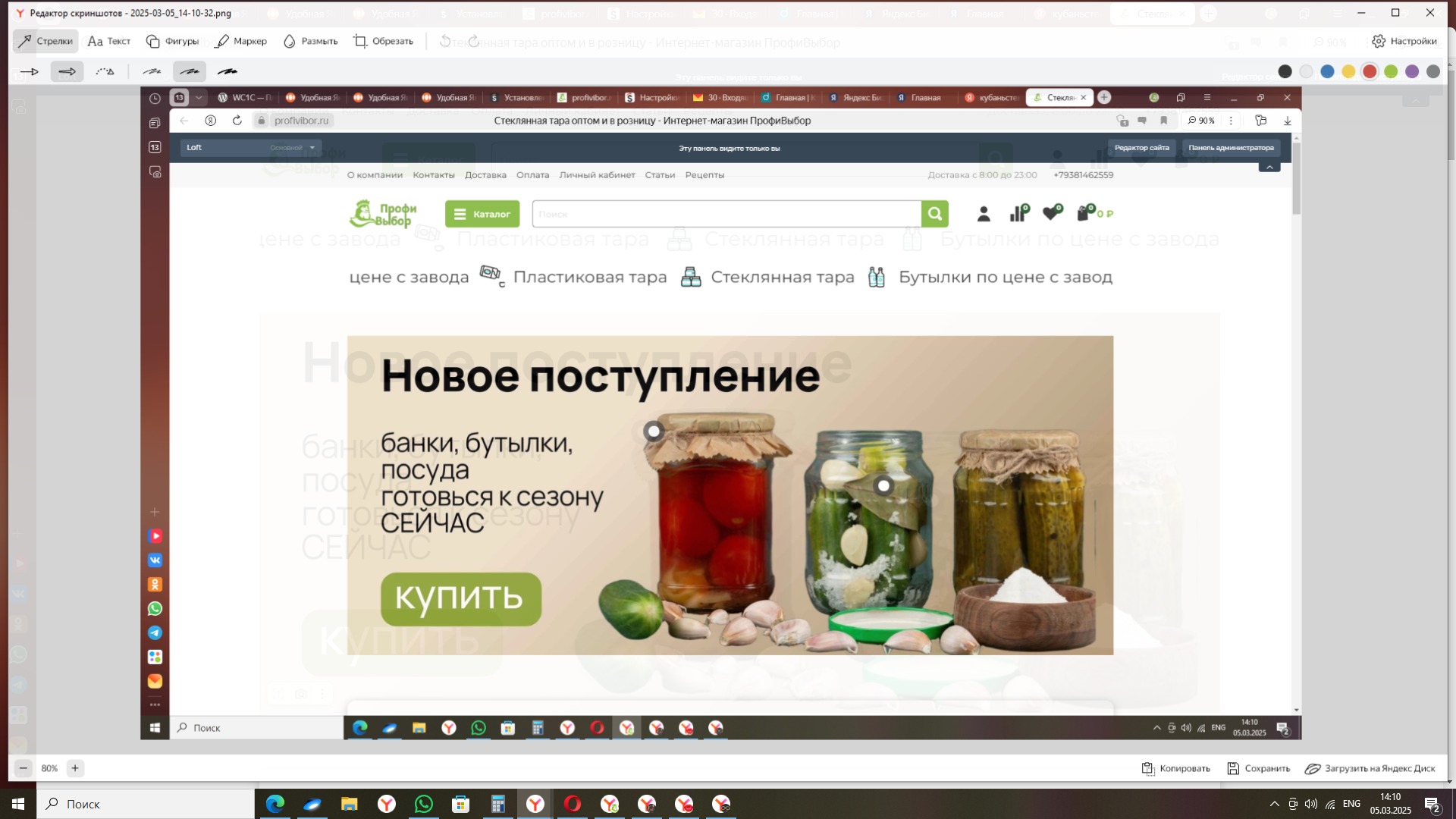This screenshot has width=1456, height=819.
Task: Open Windows Start menu
Action: (x=18, y=804)
